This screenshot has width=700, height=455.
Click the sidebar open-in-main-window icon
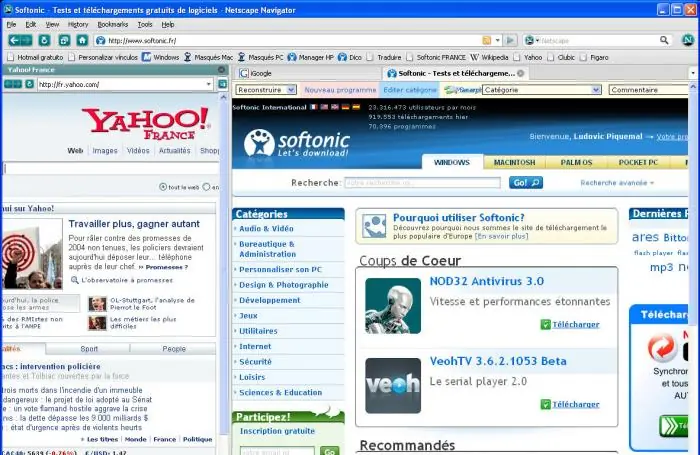coord(222,84)
